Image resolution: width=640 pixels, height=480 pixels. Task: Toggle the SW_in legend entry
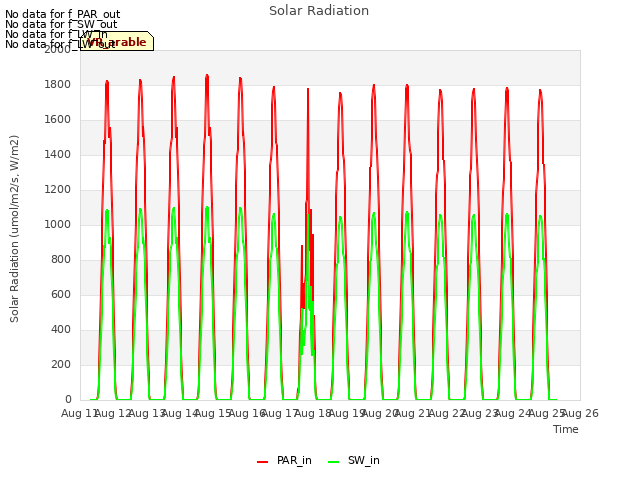(x=354, y=461)
